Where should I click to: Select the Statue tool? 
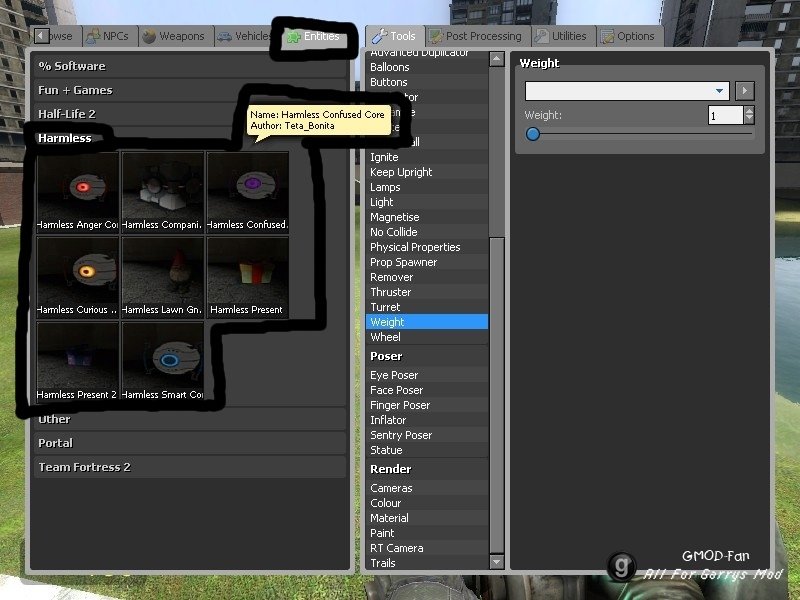[x=427, y=450]
